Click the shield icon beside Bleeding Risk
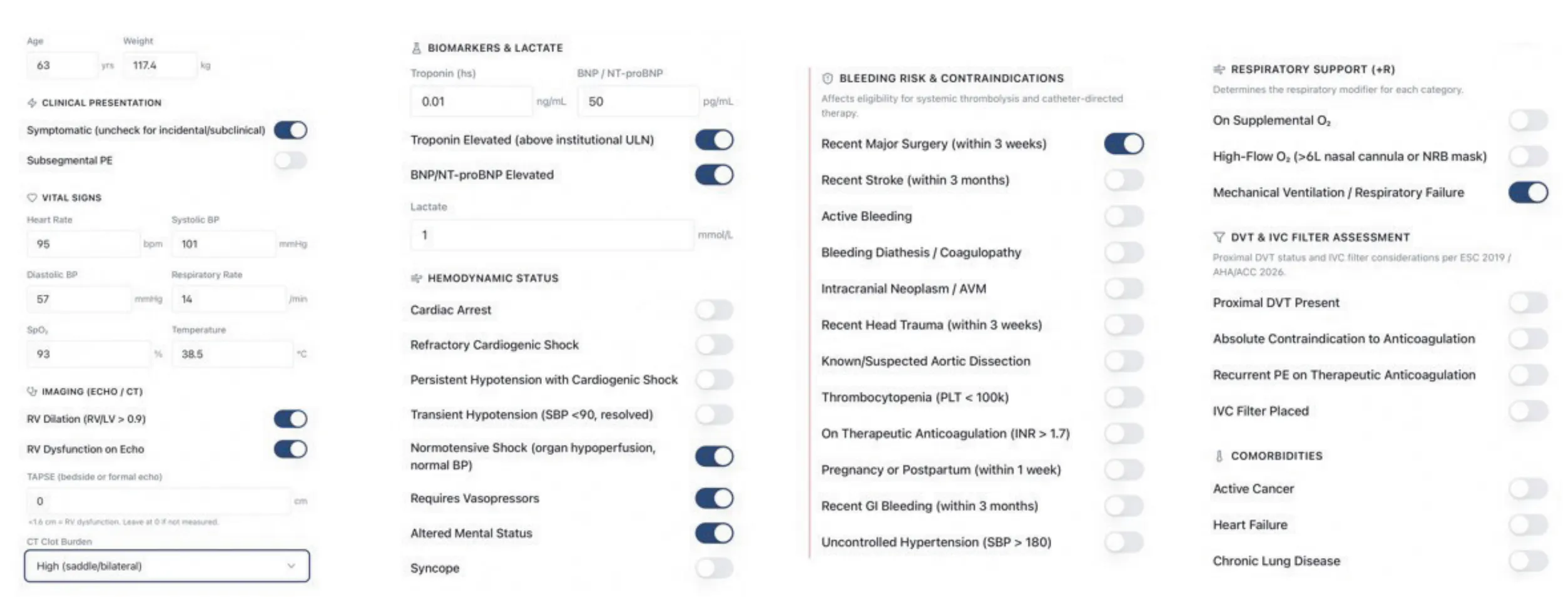Screen dimensions: 1568x597 [827, 78]
